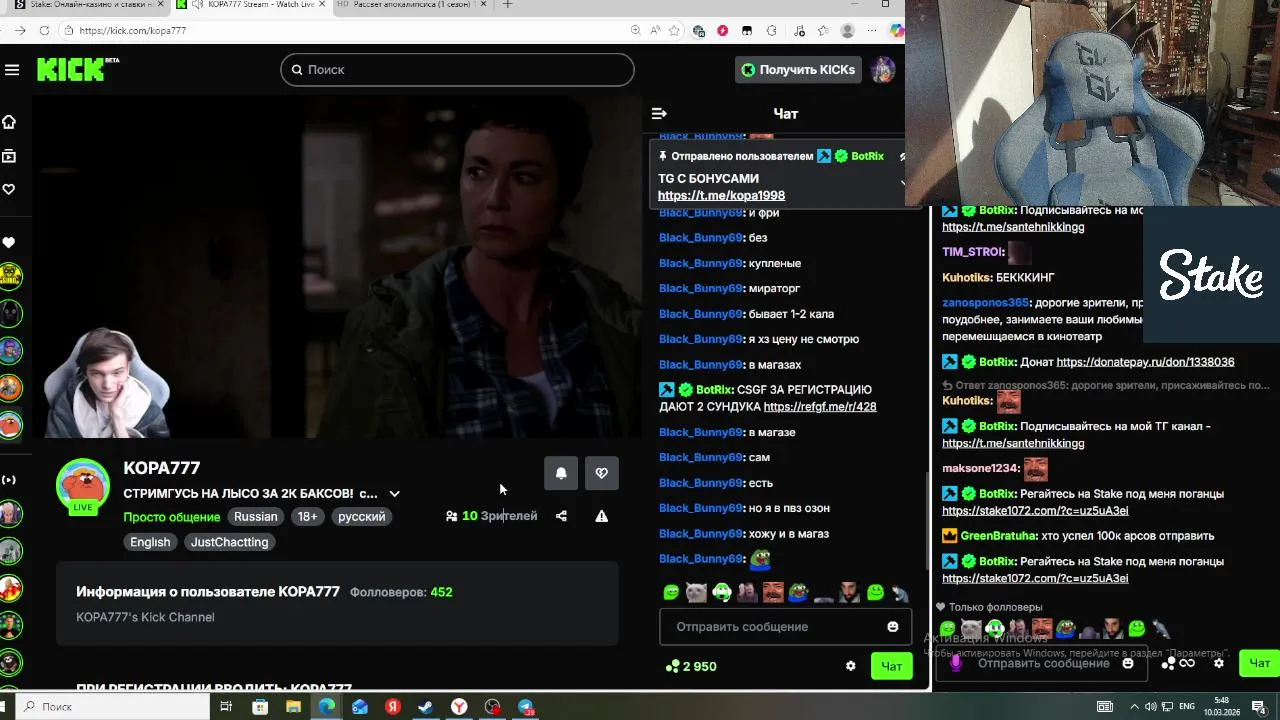Reload the page in the browser

pyautogui.click(x=44, y=31)
